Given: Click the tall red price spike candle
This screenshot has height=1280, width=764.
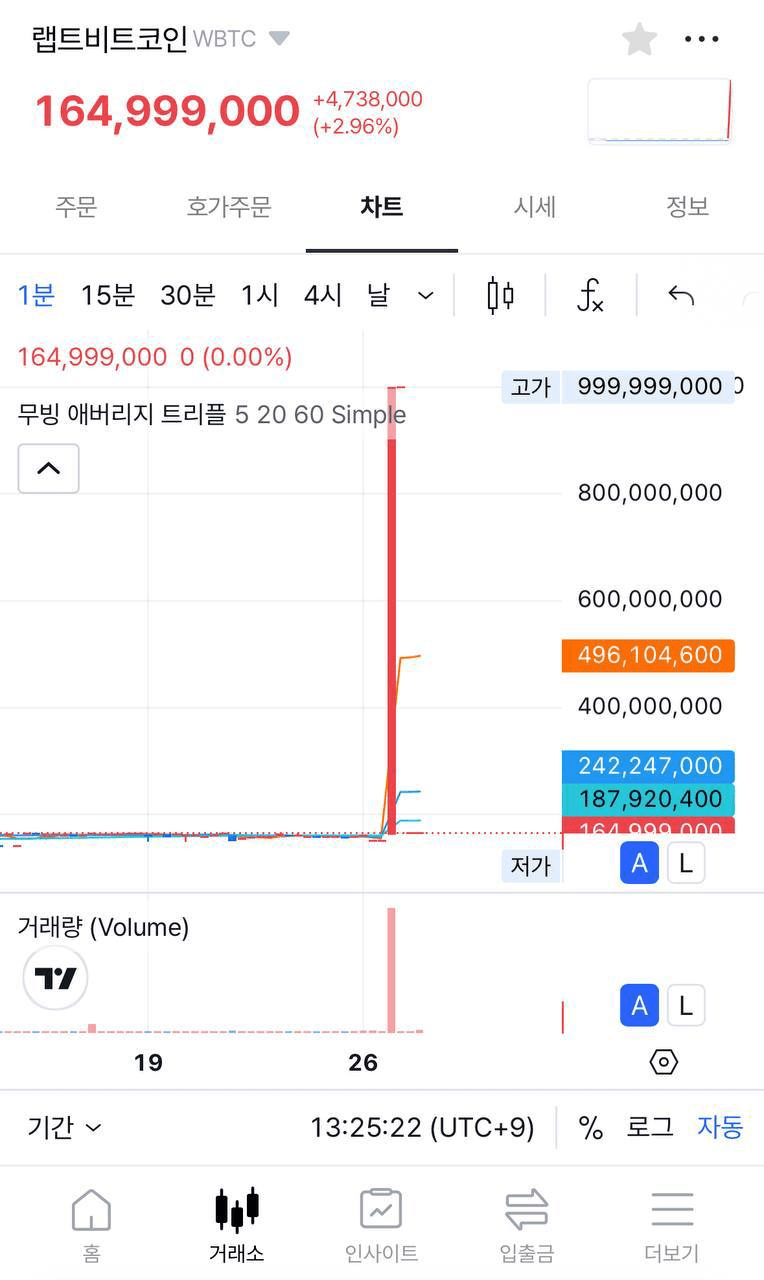Looking at the screenshot, I should point(392,610).
